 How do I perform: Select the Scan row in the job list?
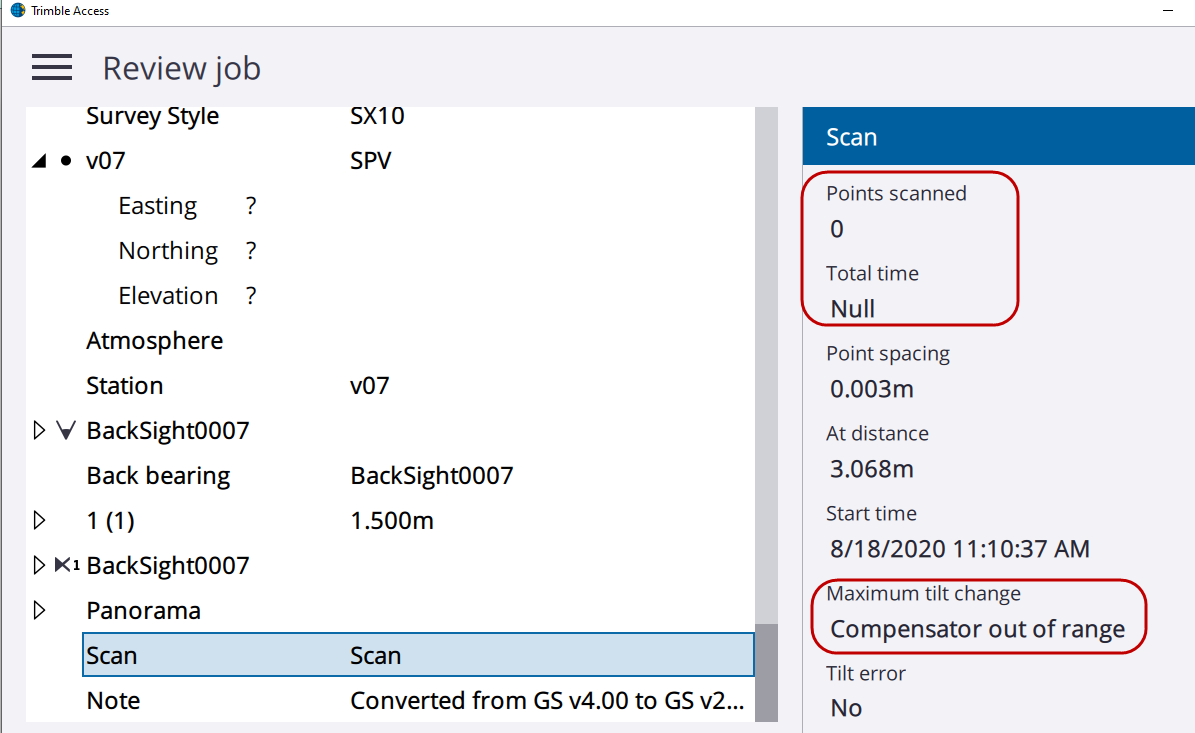417,656
